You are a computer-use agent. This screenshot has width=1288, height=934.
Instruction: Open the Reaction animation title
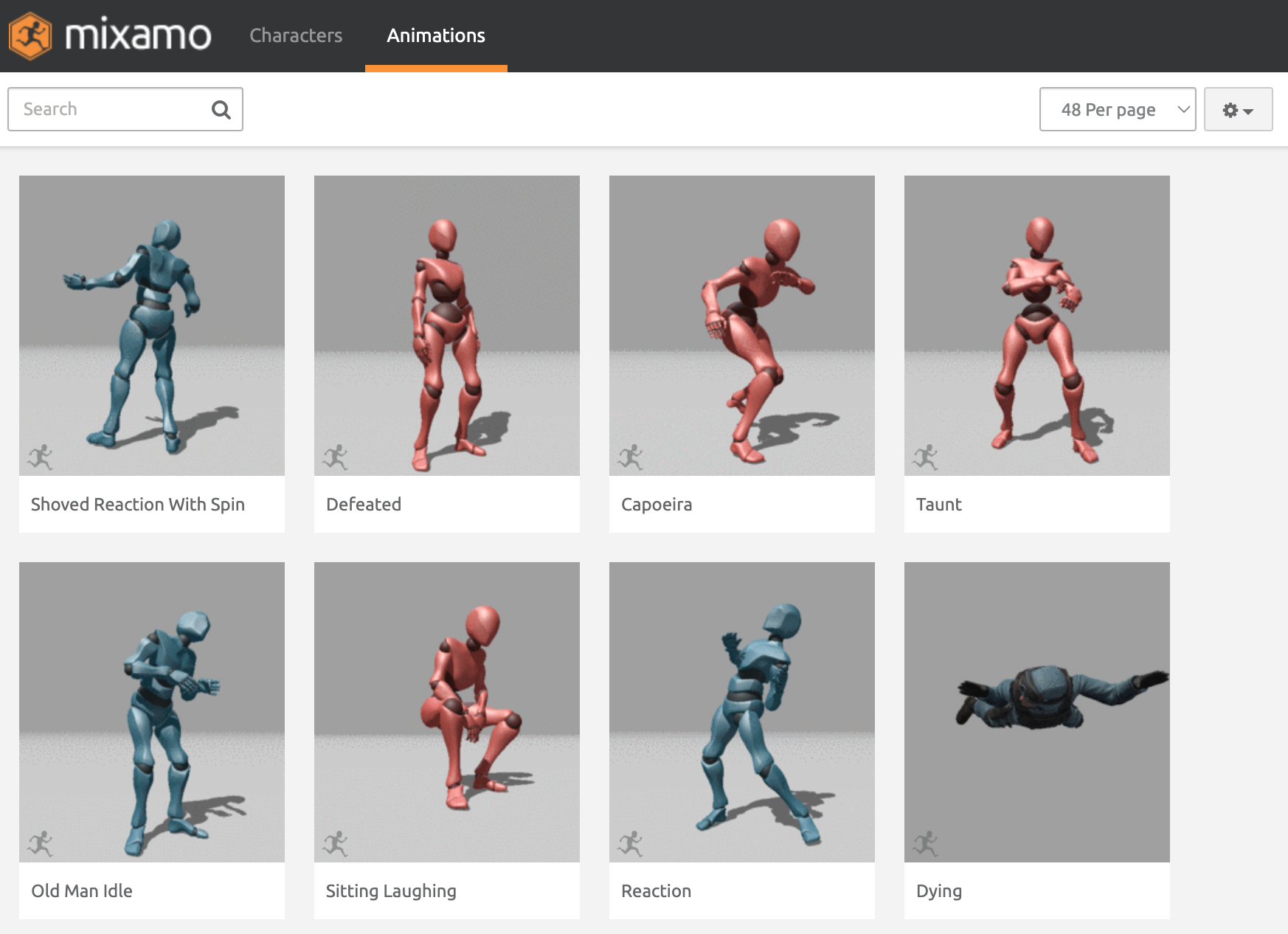[656, 891]
